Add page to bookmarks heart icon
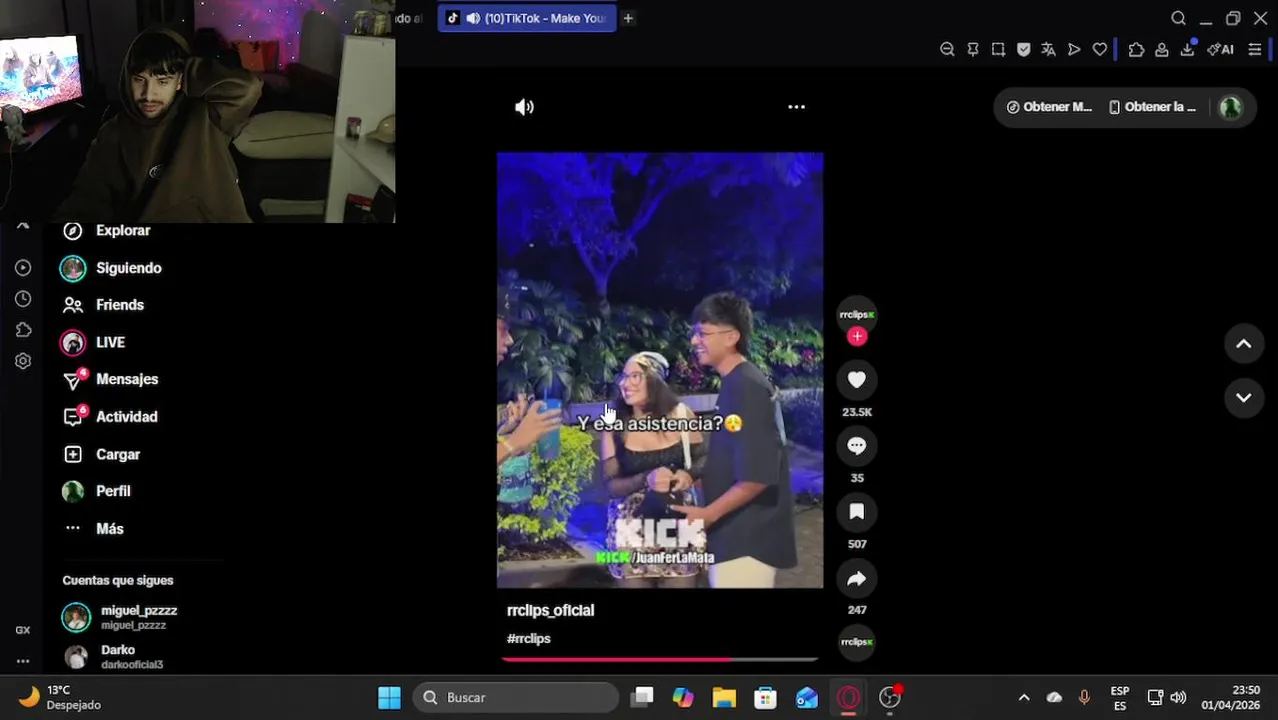Viewport: 1278px width, 720px height. tap(1100, 49)
